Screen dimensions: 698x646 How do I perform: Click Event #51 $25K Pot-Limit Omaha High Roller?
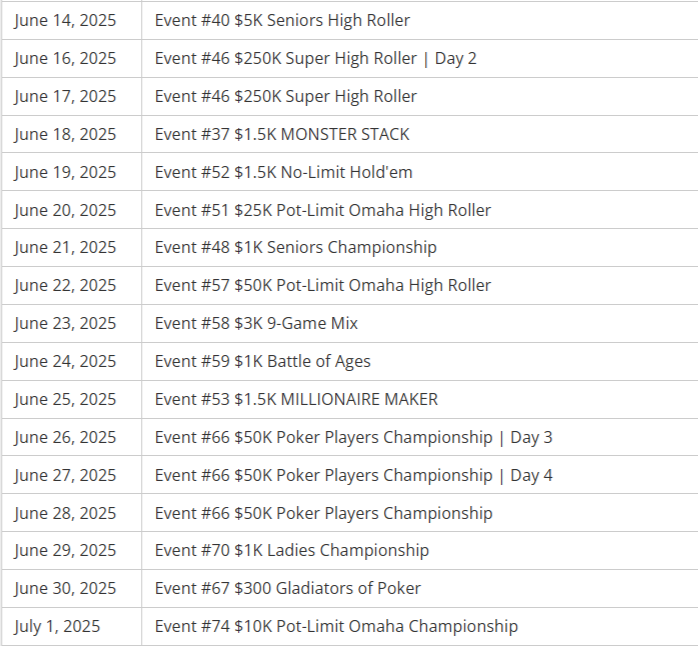tap(322, 210)
